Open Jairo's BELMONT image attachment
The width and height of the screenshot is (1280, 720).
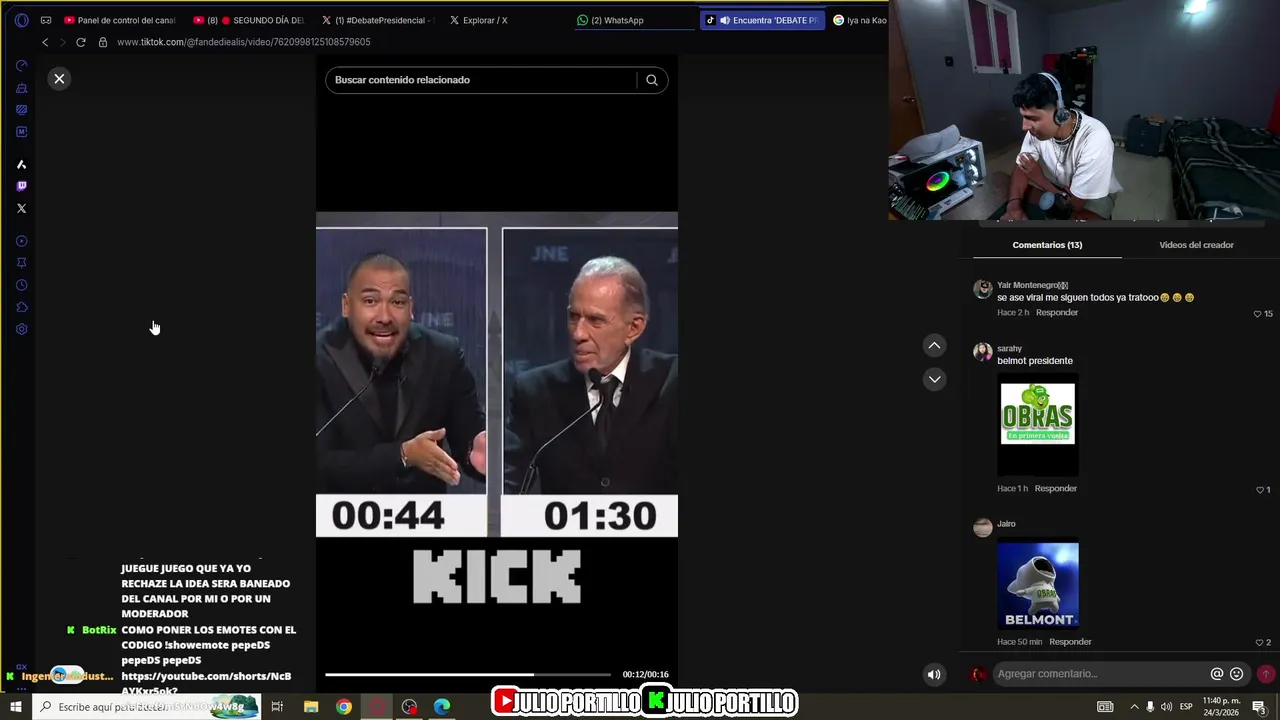click(x=1038, y=585)
